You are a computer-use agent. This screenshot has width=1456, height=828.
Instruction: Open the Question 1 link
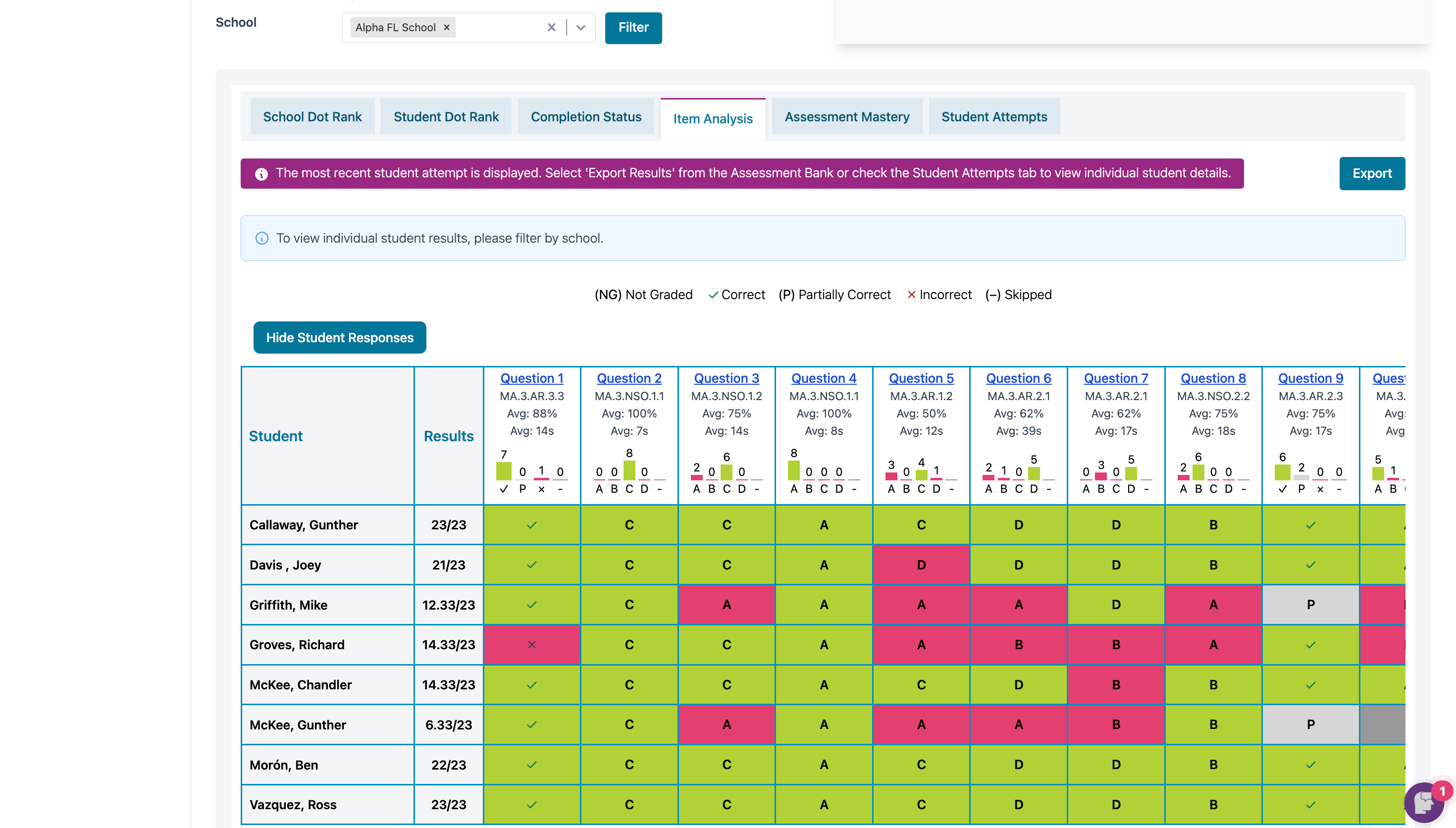531,378
